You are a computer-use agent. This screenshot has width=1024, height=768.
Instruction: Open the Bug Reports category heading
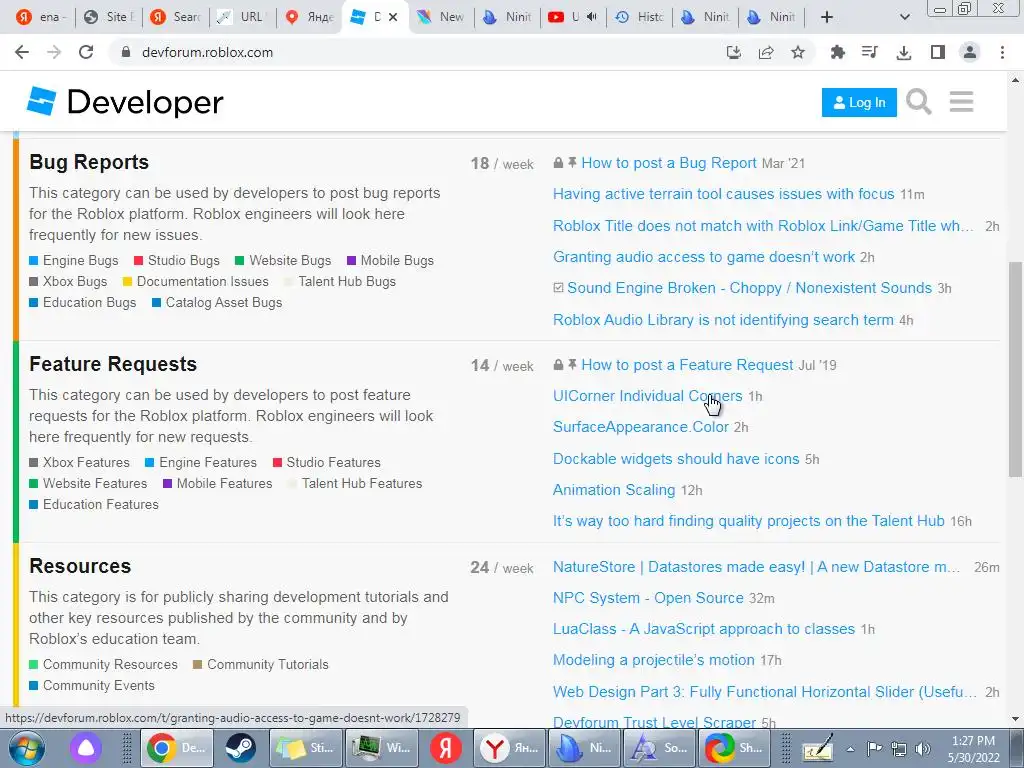pos(89,162)
